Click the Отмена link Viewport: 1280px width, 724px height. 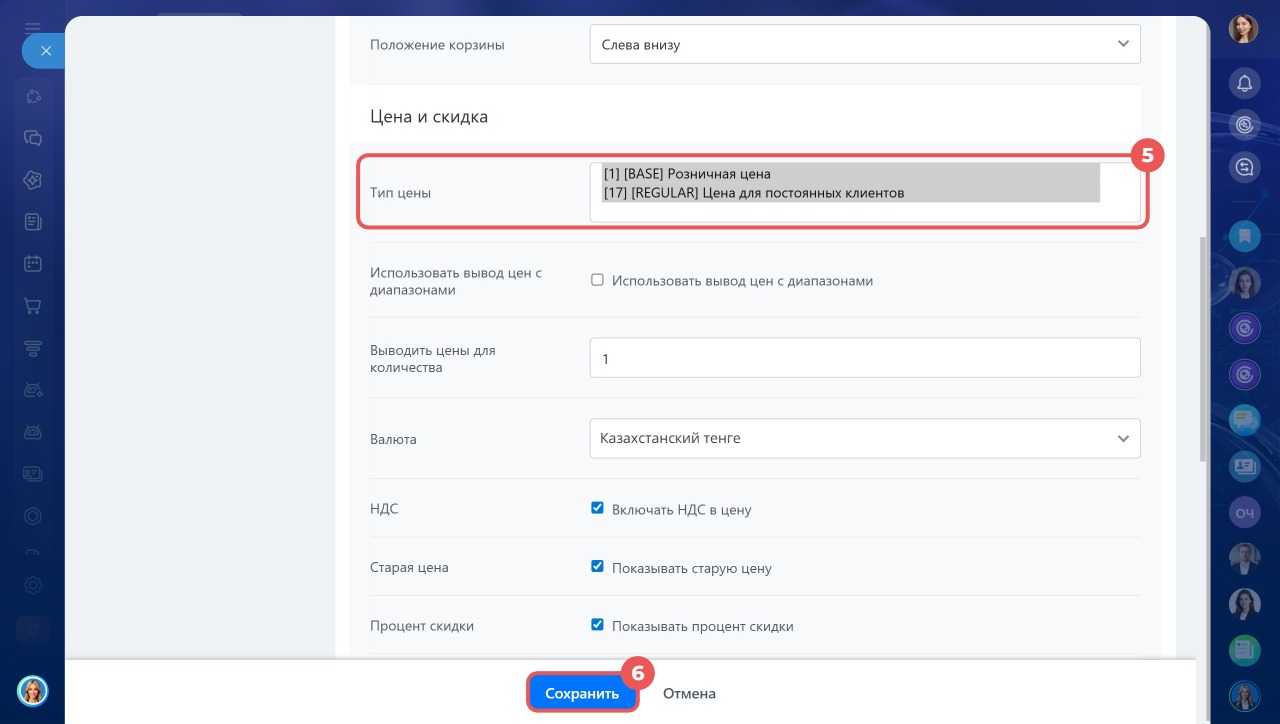coord(689,693)
